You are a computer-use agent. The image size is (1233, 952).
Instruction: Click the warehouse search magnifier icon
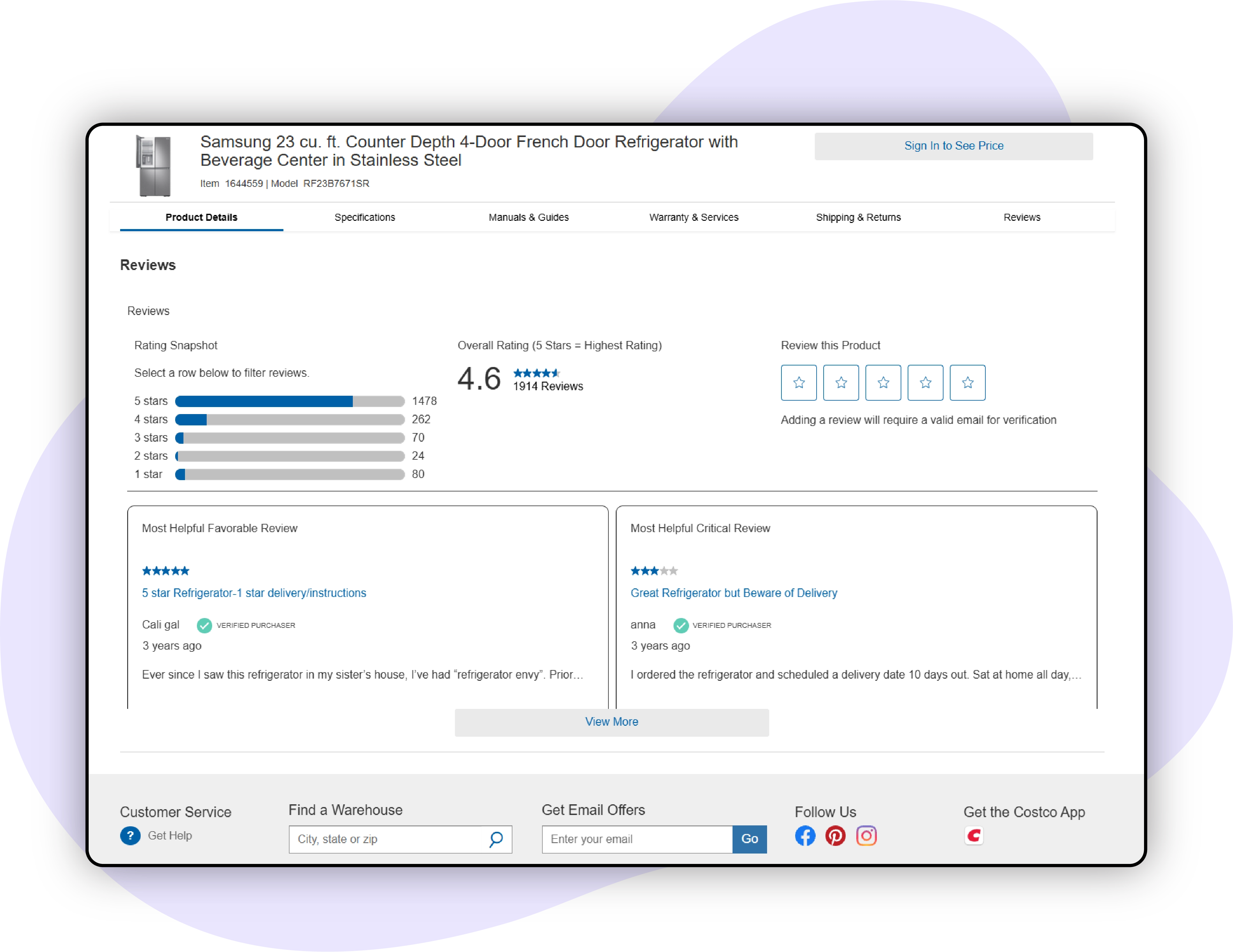pyautogui.click(x=496, y=839)
